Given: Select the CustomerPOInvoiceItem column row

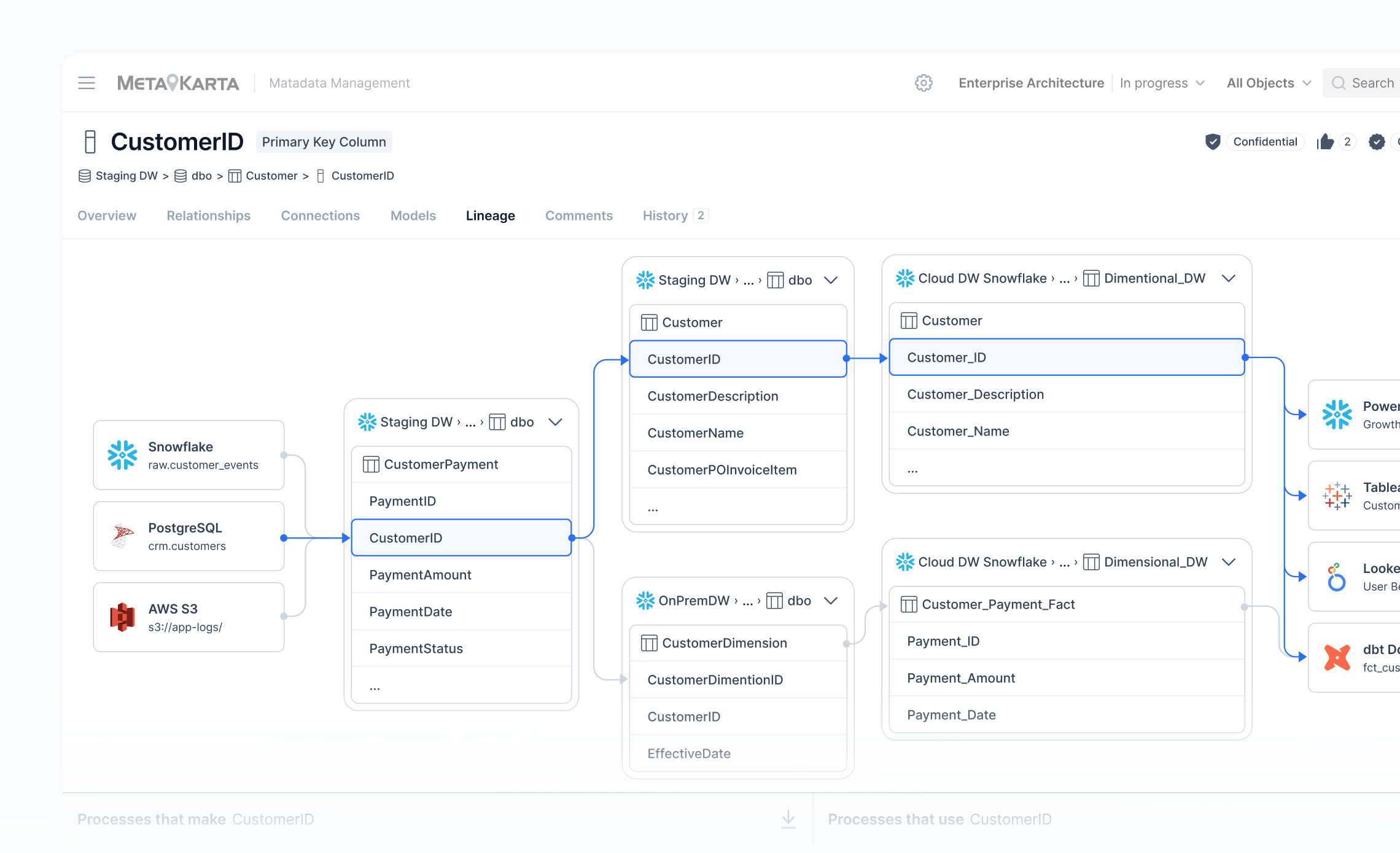Looking at the screenshot, I should coord(738,470).
